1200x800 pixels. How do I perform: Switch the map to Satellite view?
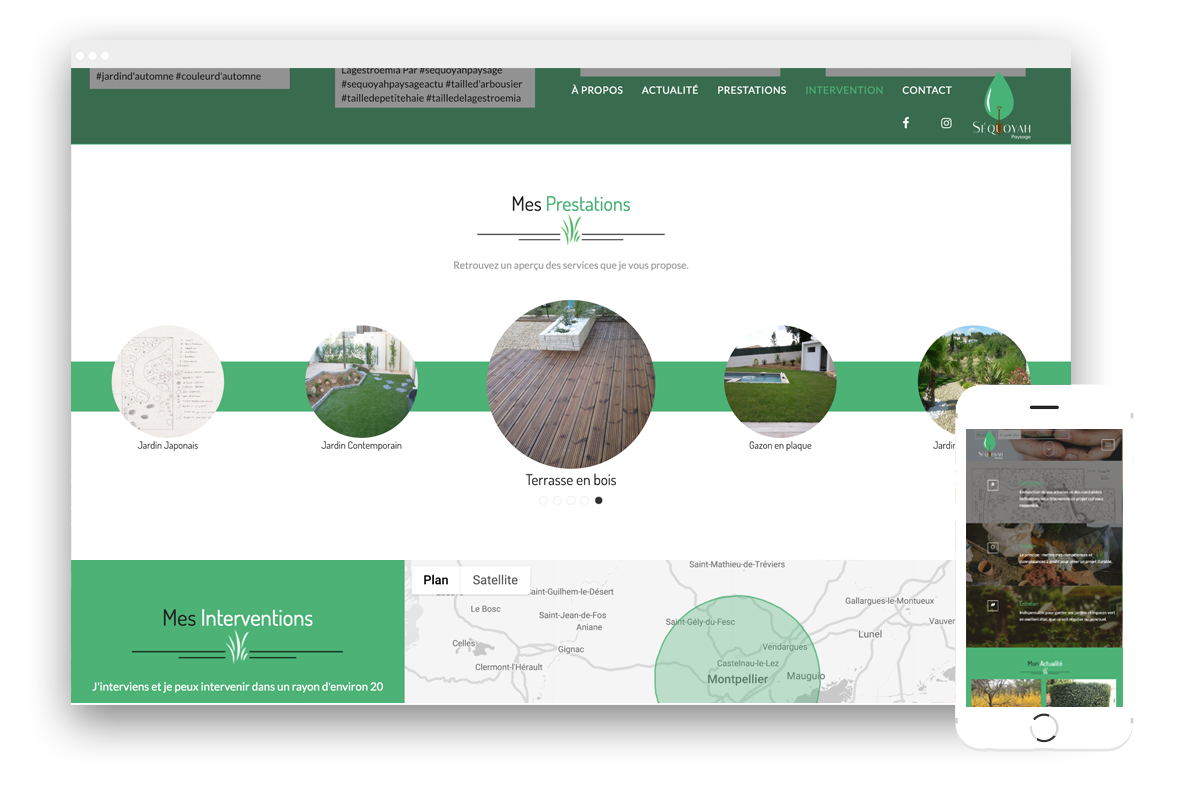click(495, 580)
